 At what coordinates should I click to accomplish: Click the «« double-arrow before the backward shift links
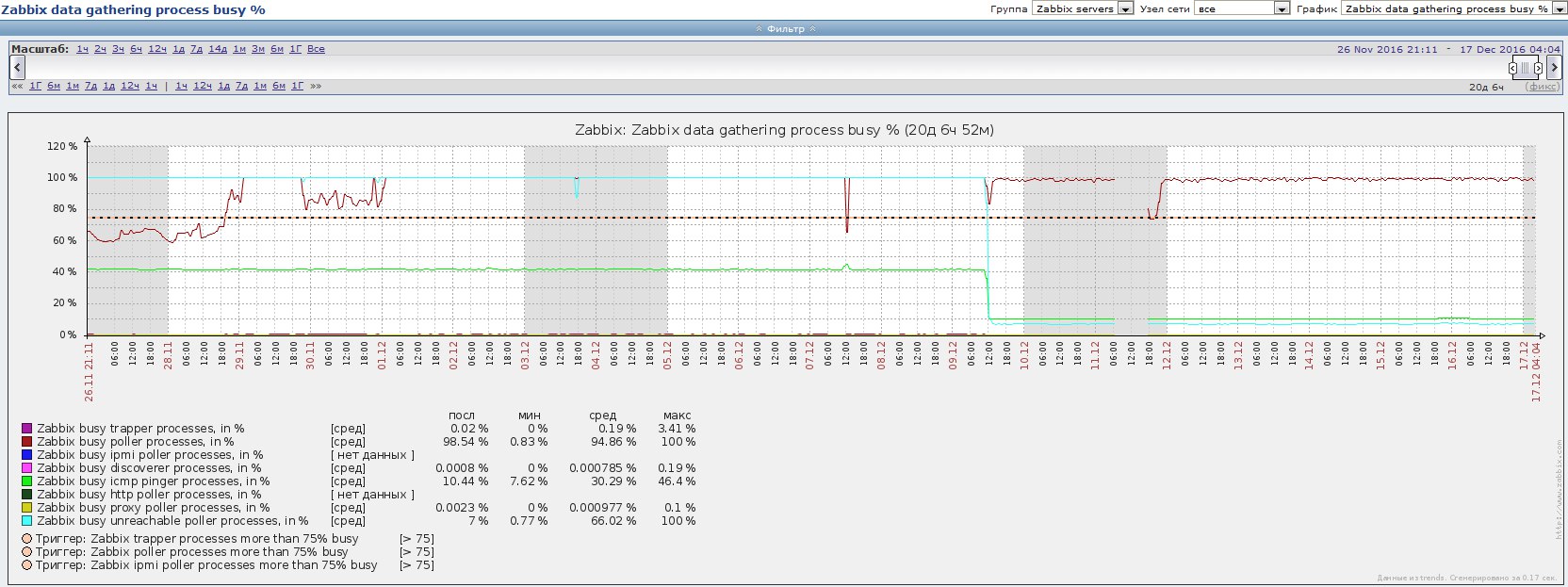point(16,86)
